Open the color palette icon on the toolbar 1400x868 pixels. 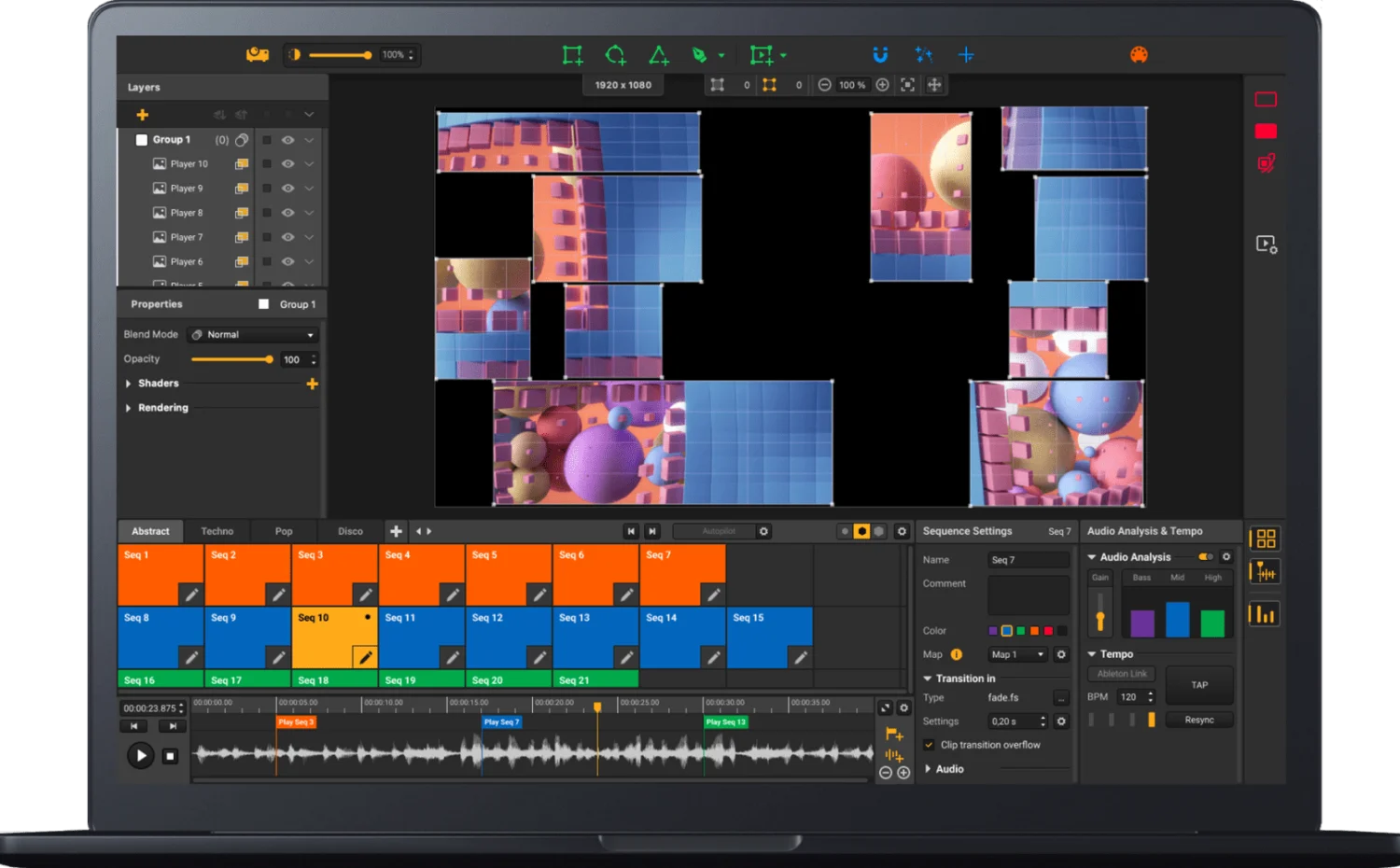point(1138,54)
